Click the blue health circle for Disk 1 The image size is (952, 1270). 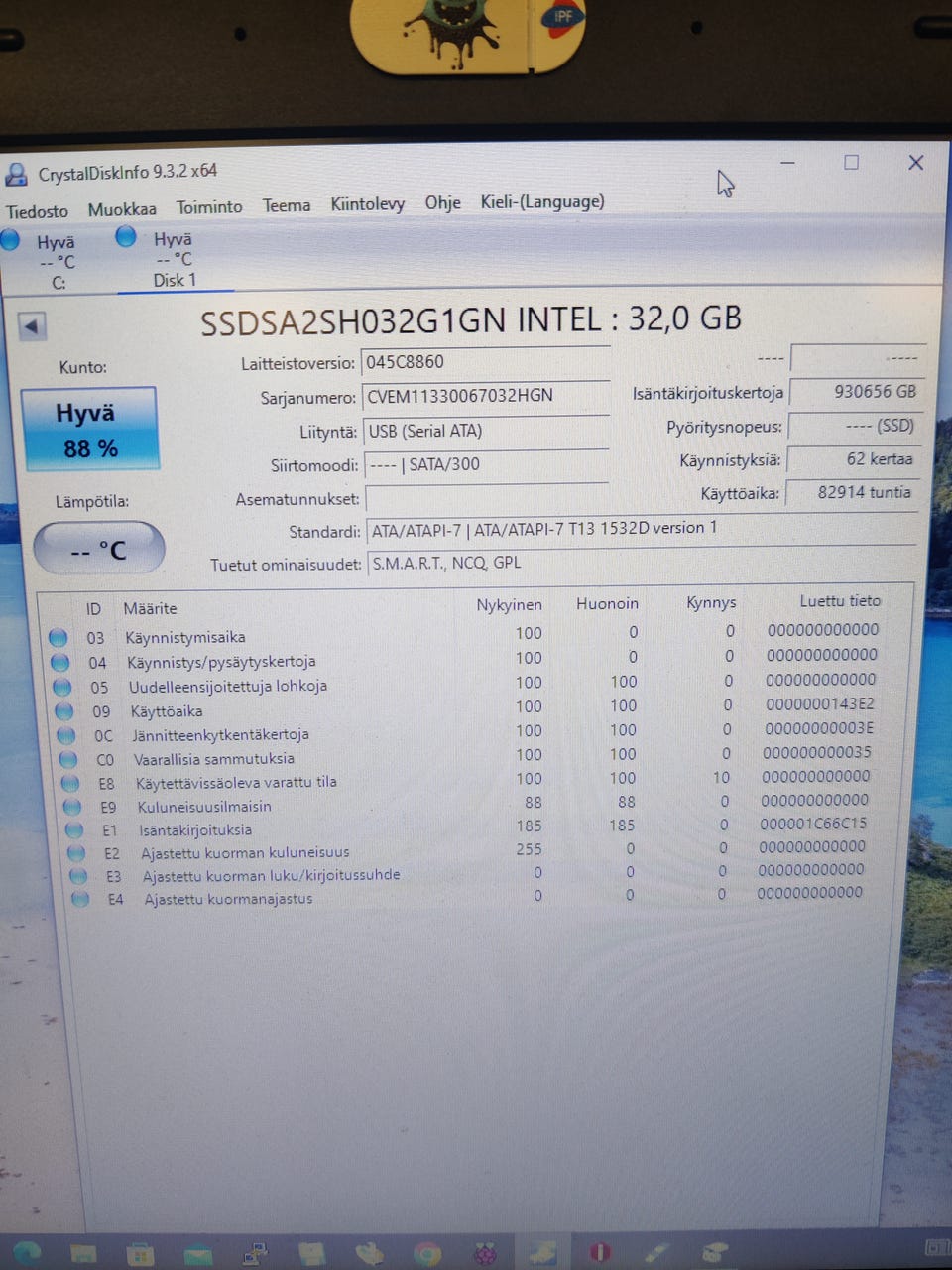click(x=126, y=236)
